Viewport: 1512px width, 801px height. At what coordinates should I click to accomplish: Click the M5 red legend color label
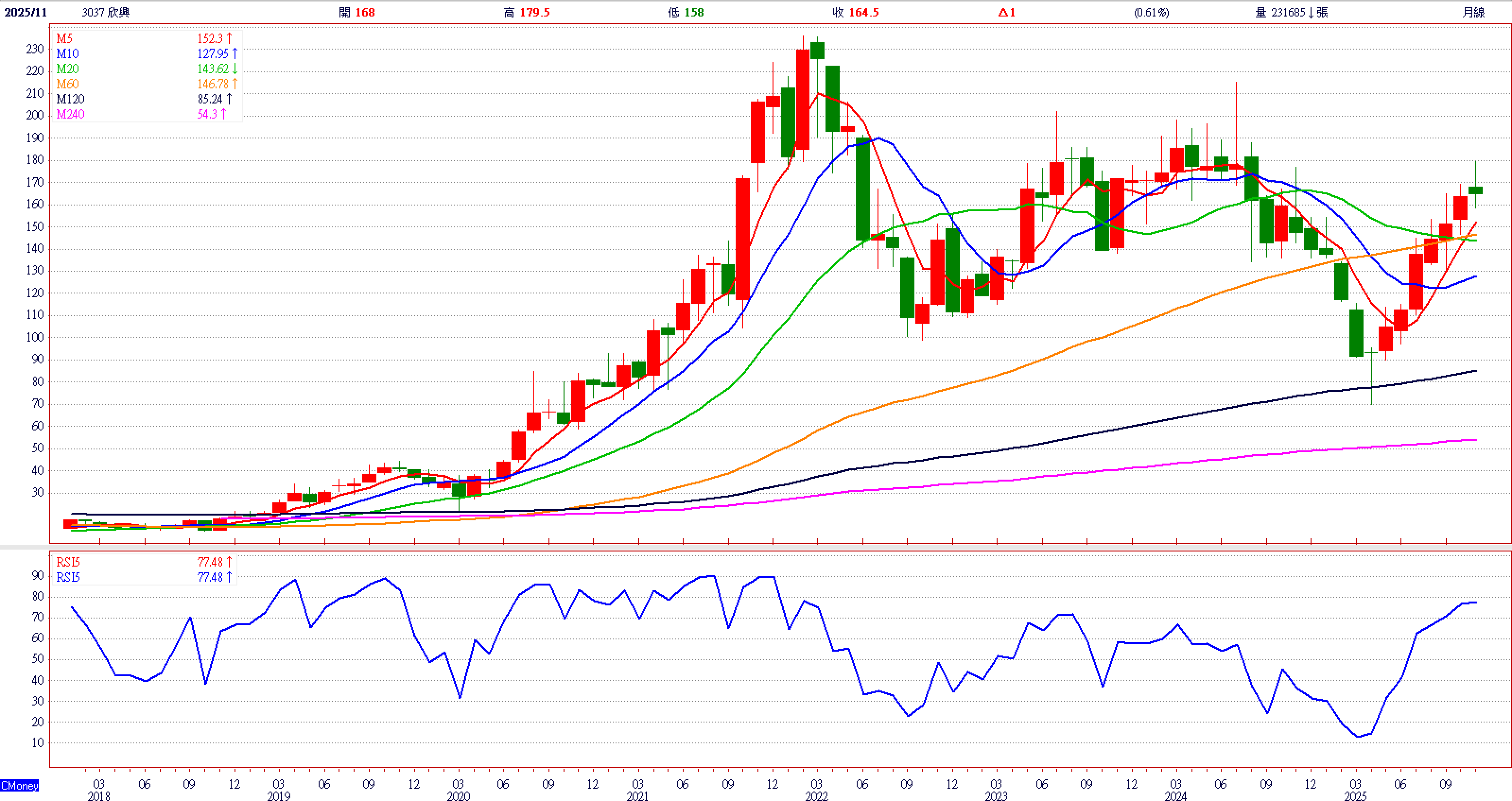point(65,39)
